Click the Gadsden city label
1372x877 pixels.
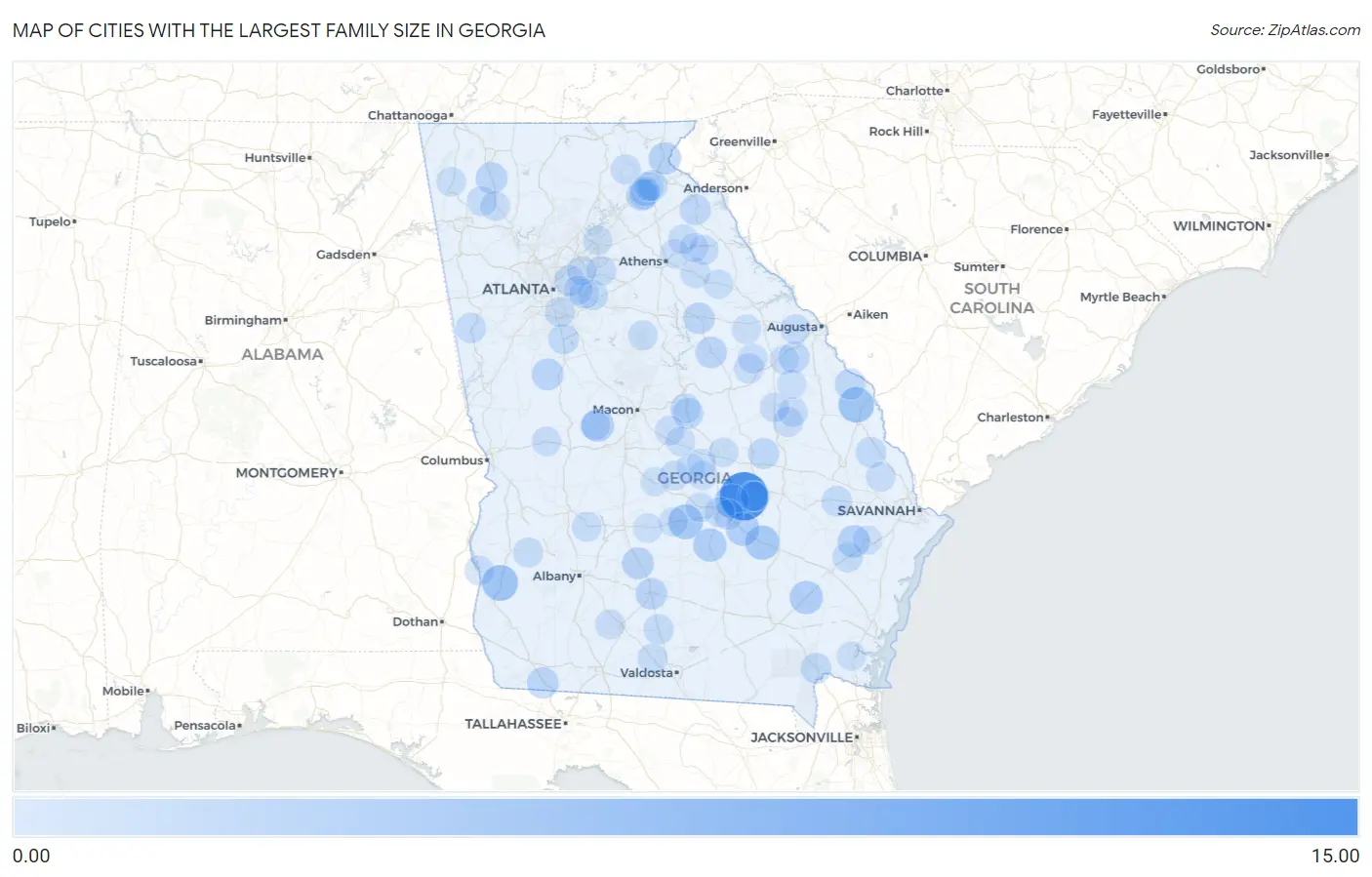(343, 255)
